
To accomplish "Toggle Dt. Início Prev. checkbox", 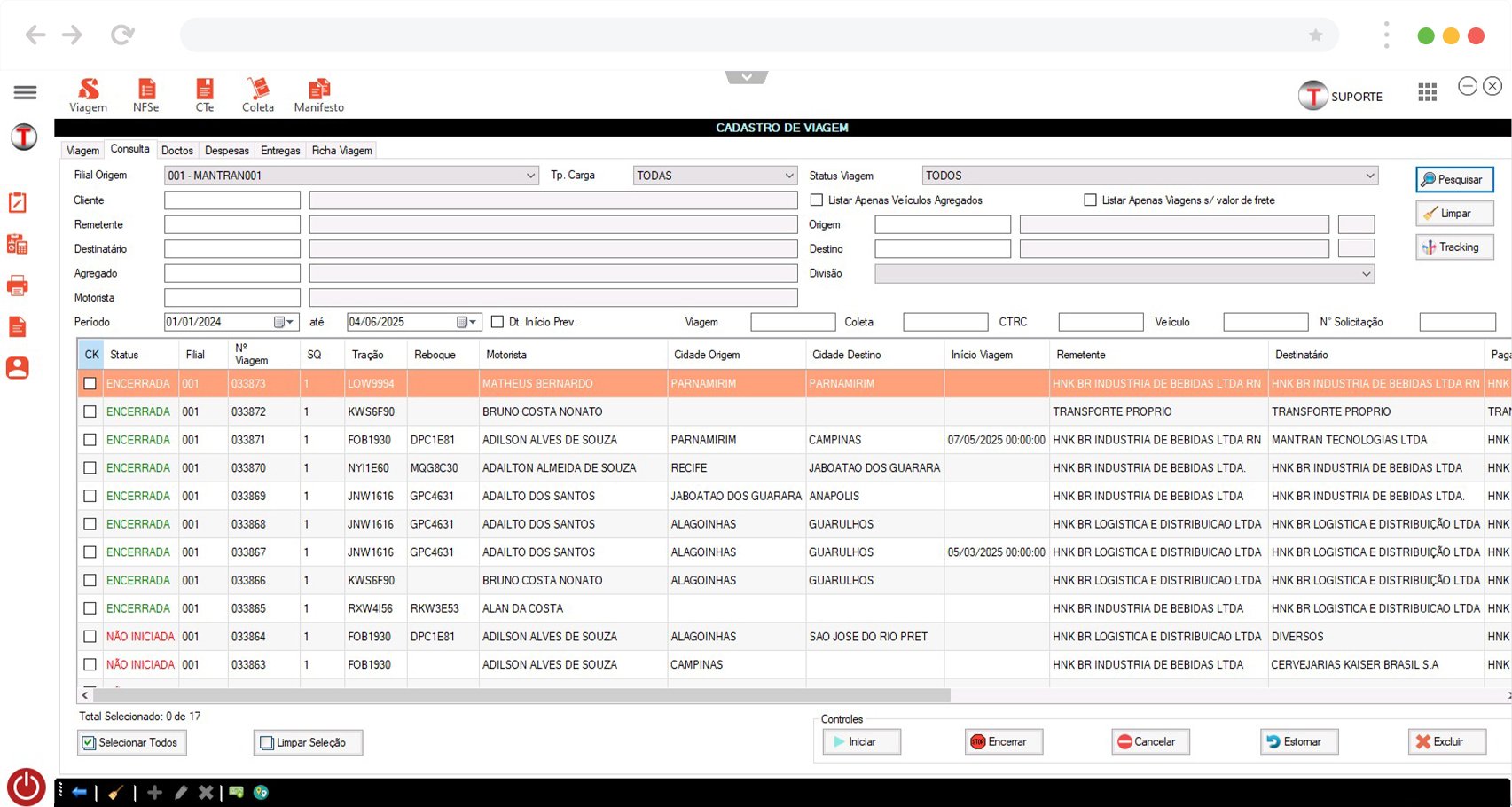I will (x=497, y=322).
